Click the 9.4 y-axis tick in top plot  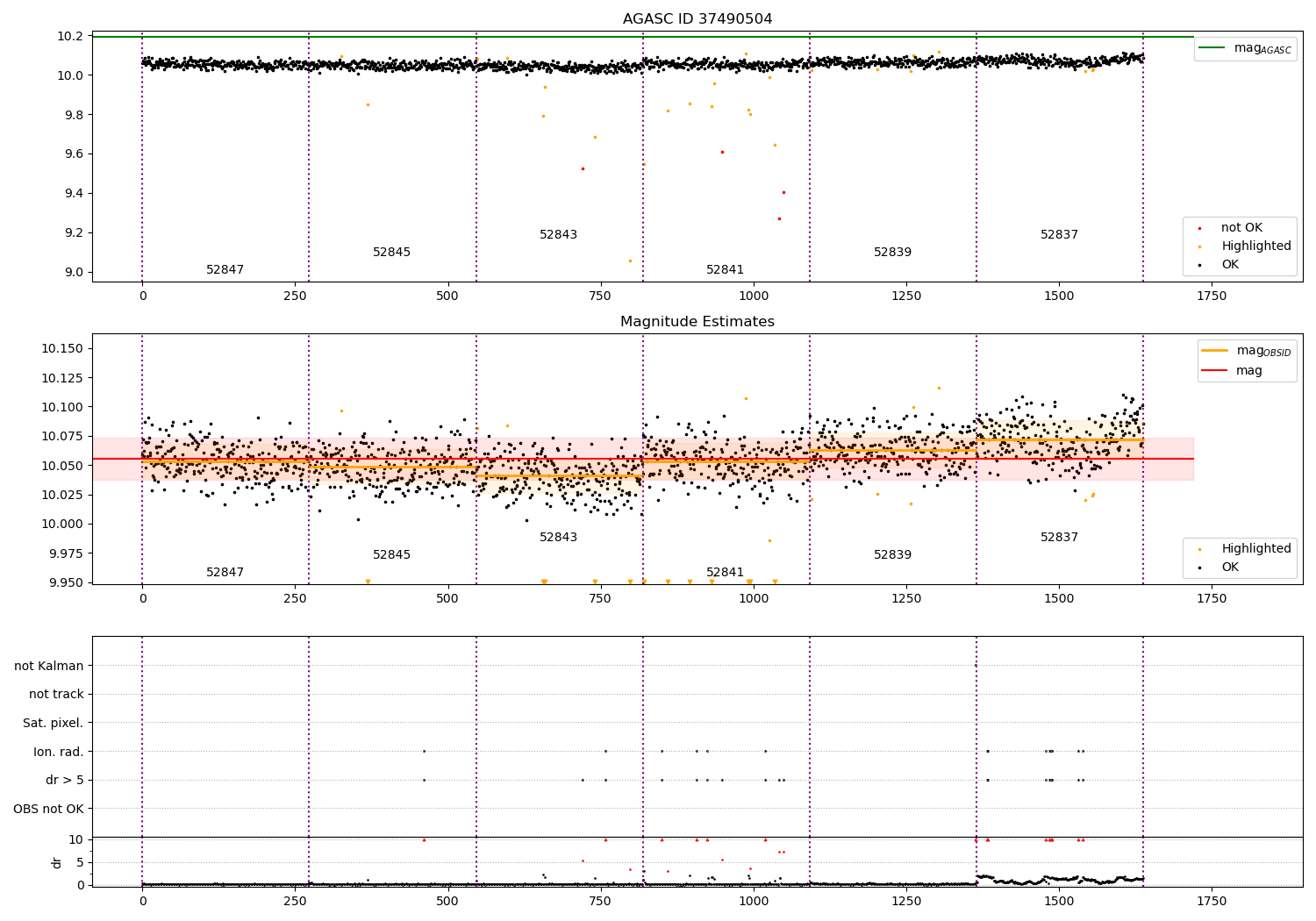74,194
